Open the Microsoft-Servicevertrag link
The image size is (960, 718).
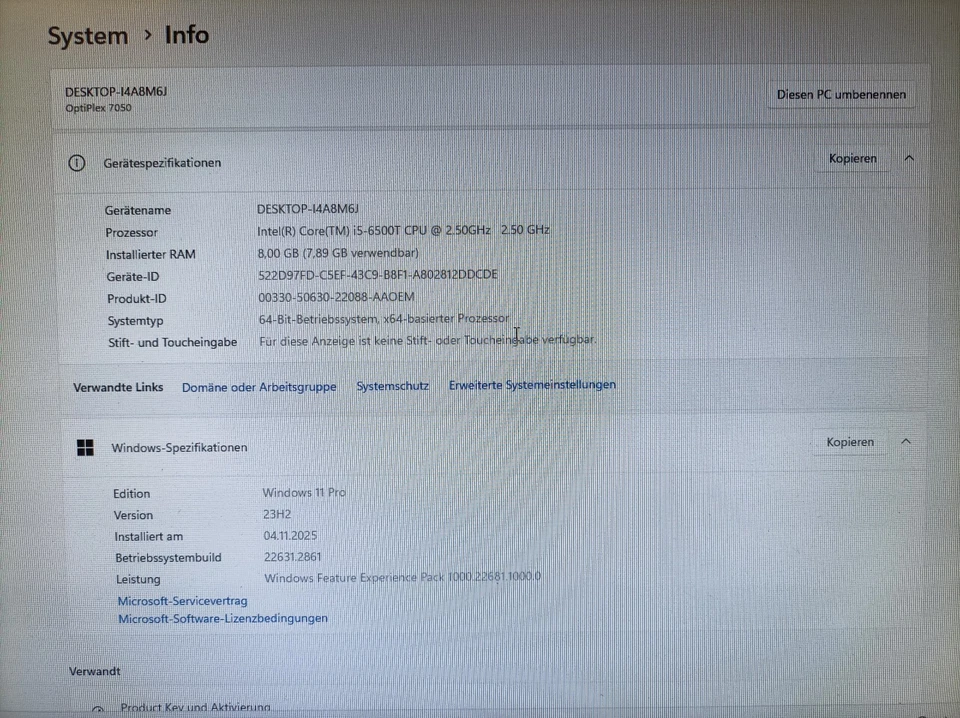[182, 600]
